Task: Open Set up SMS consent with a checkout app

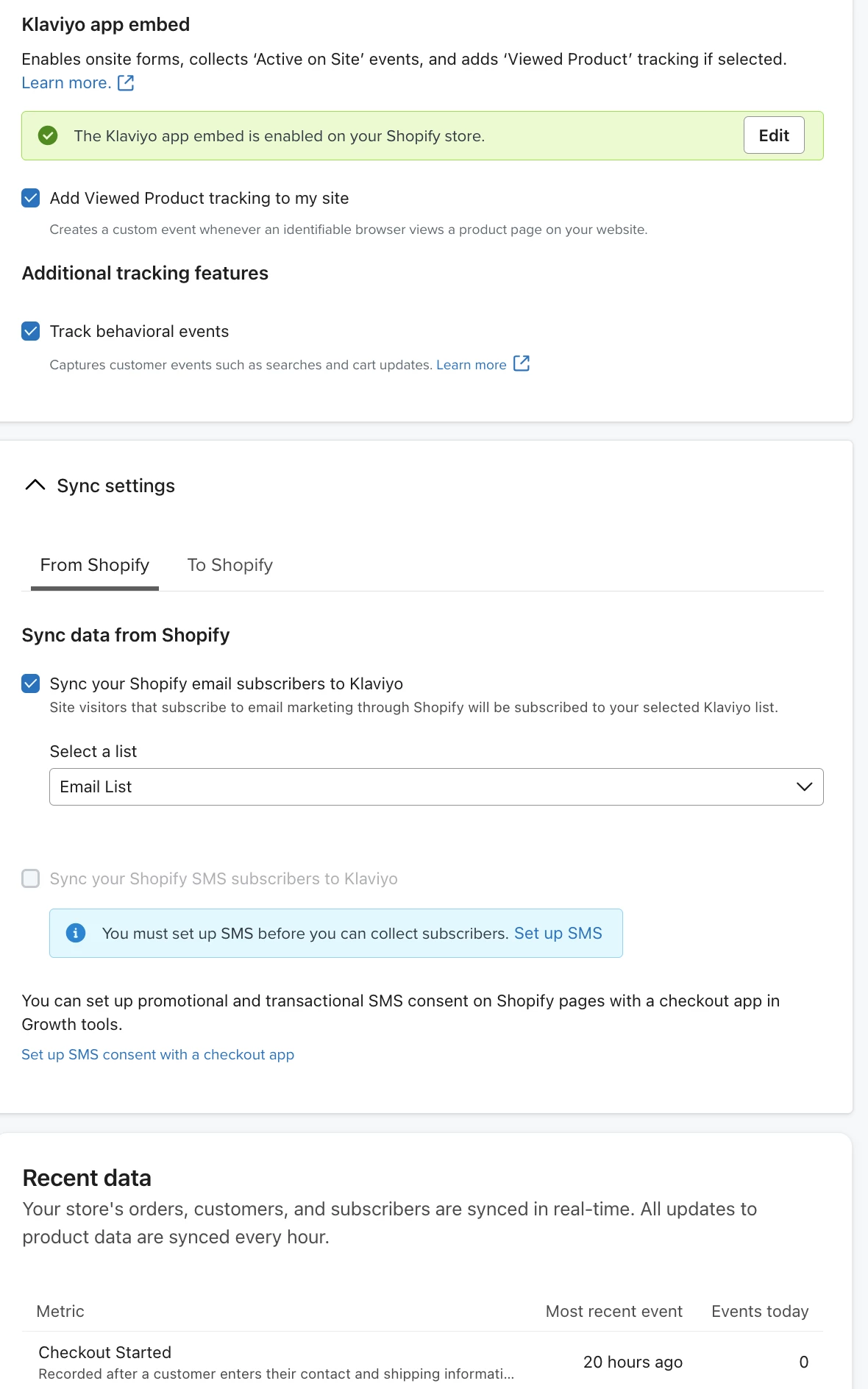Action: coord(158,1054)
